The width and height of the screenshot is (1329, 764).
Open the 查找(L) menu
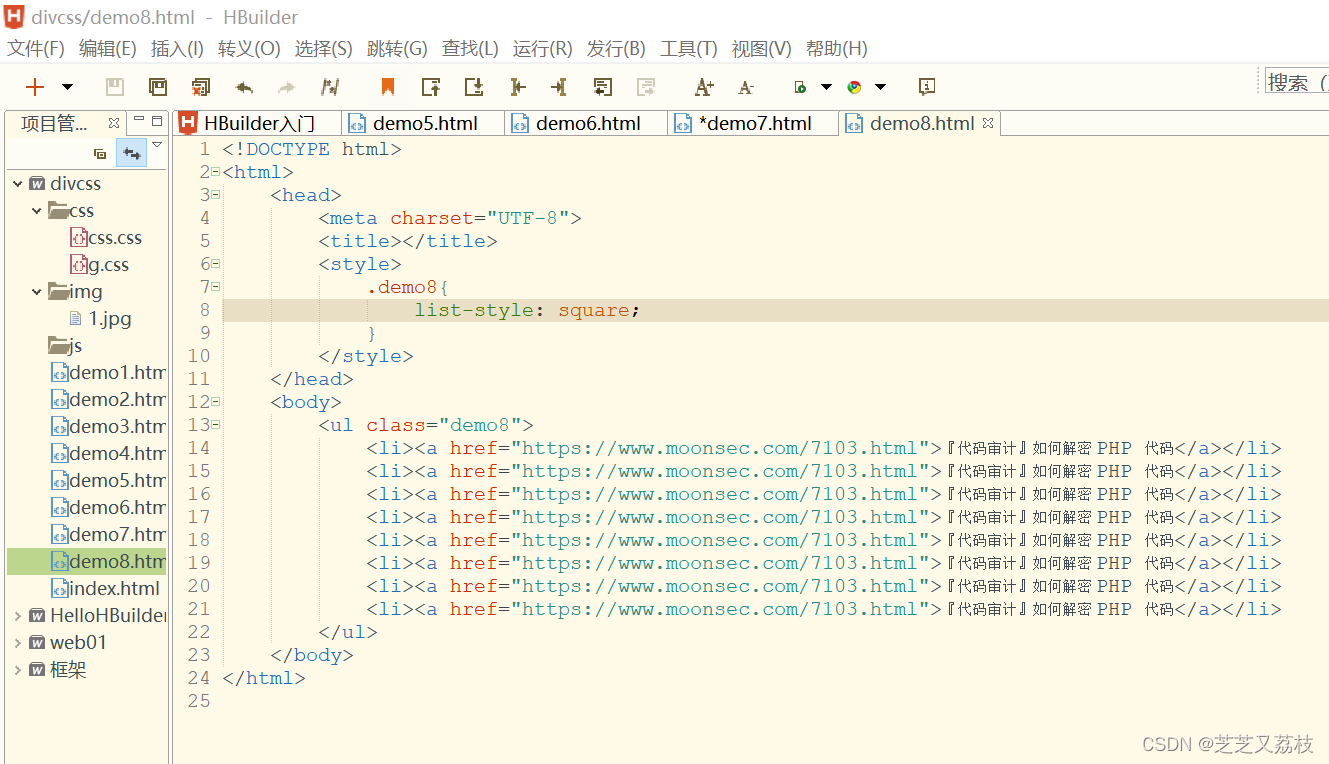pos(470,48)
